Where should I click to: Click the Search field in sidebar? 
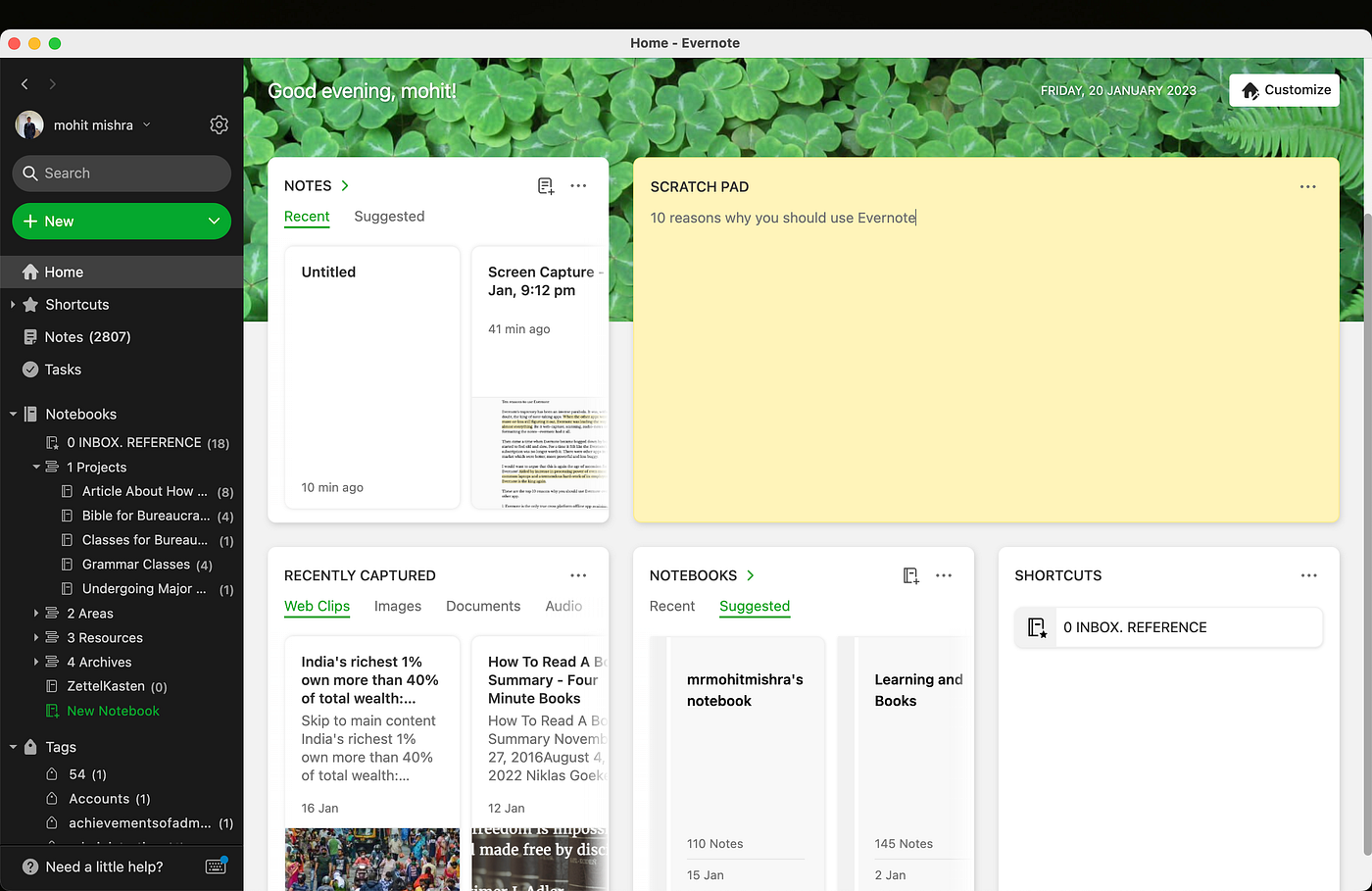pos(122,173)
